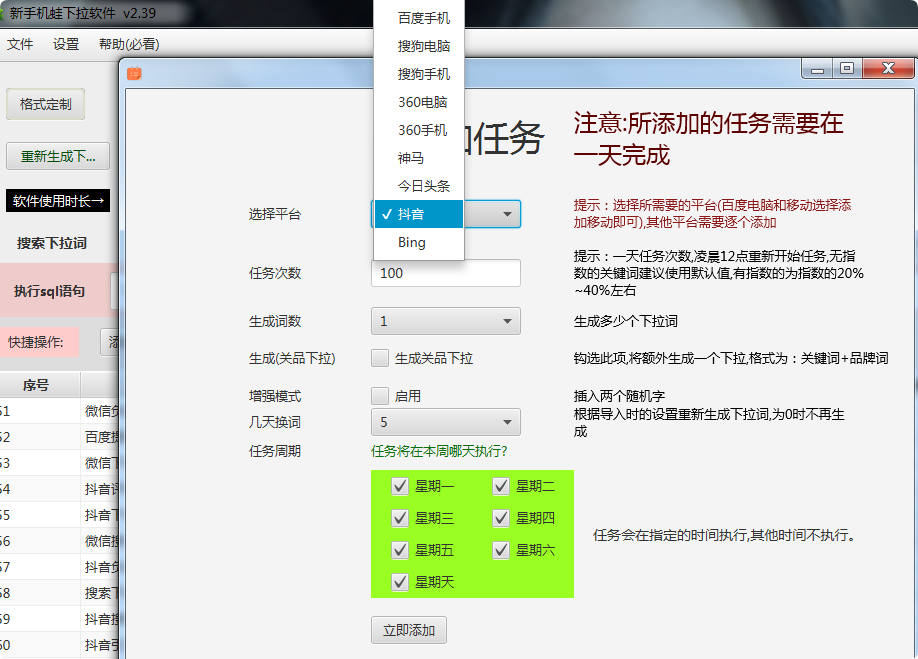Uncheck the 星期六 weekday option

tap(500, 548)
